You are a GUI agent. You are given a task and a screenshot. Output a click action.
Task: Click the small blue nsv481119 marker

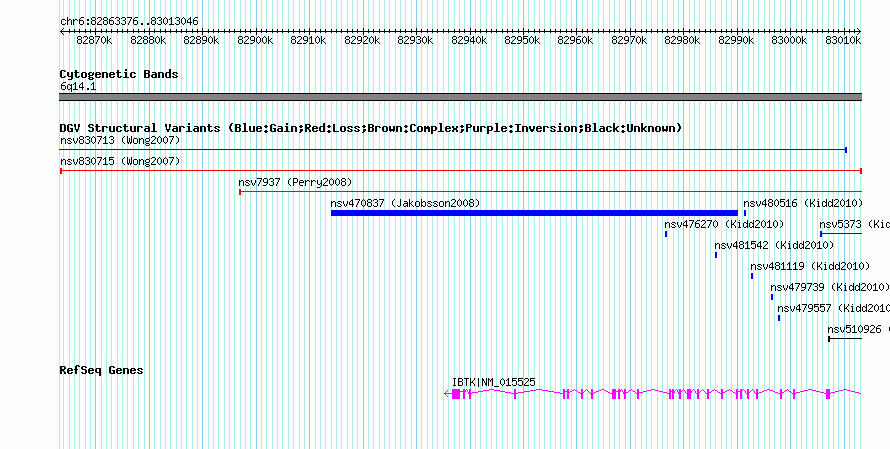[752, 276]
